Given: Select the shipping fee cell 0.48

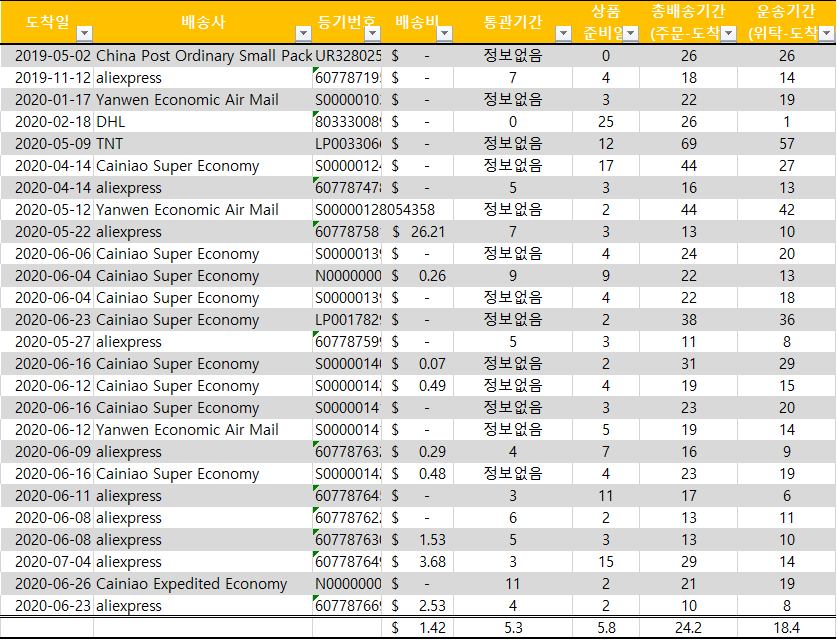Looking at the screenshot, I should click(418, 474).
